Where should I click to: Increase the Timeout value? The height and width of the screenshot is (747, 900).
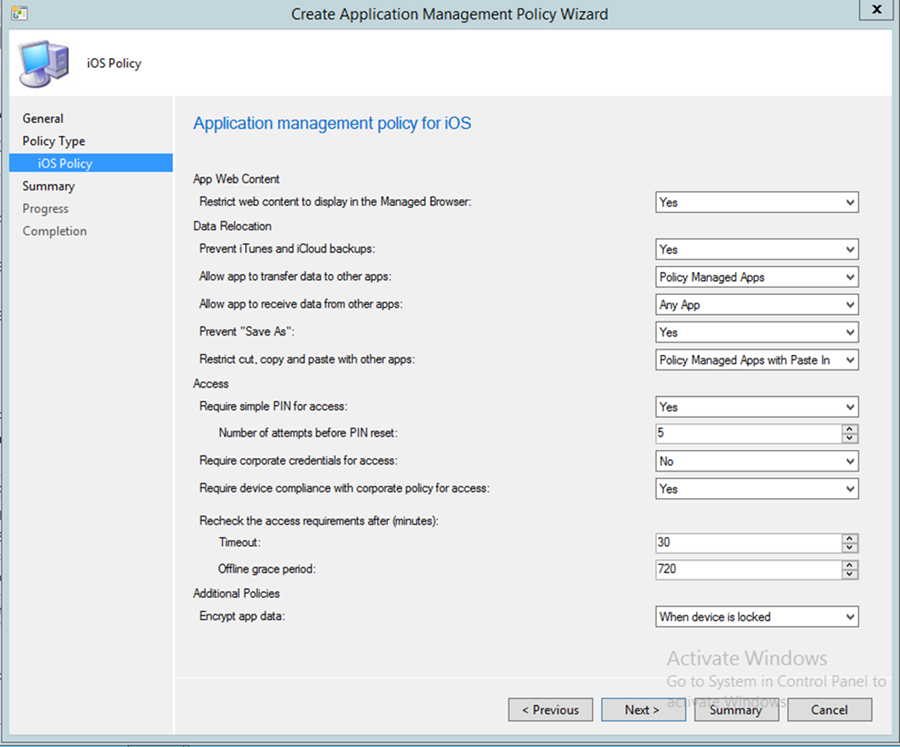pos(850,538)
